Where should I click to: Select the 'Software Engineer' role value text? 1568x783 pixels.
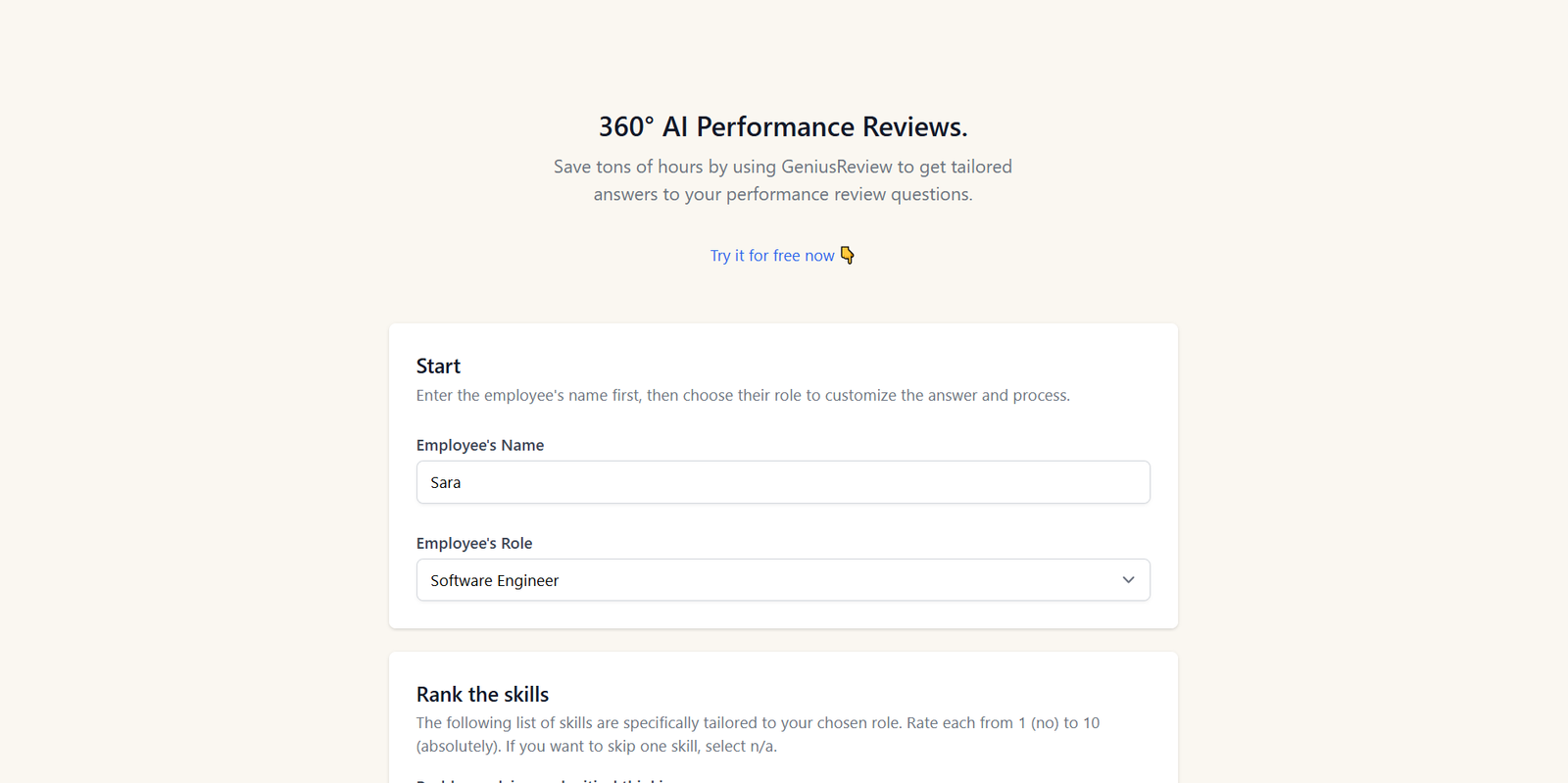tap(495, 581)
